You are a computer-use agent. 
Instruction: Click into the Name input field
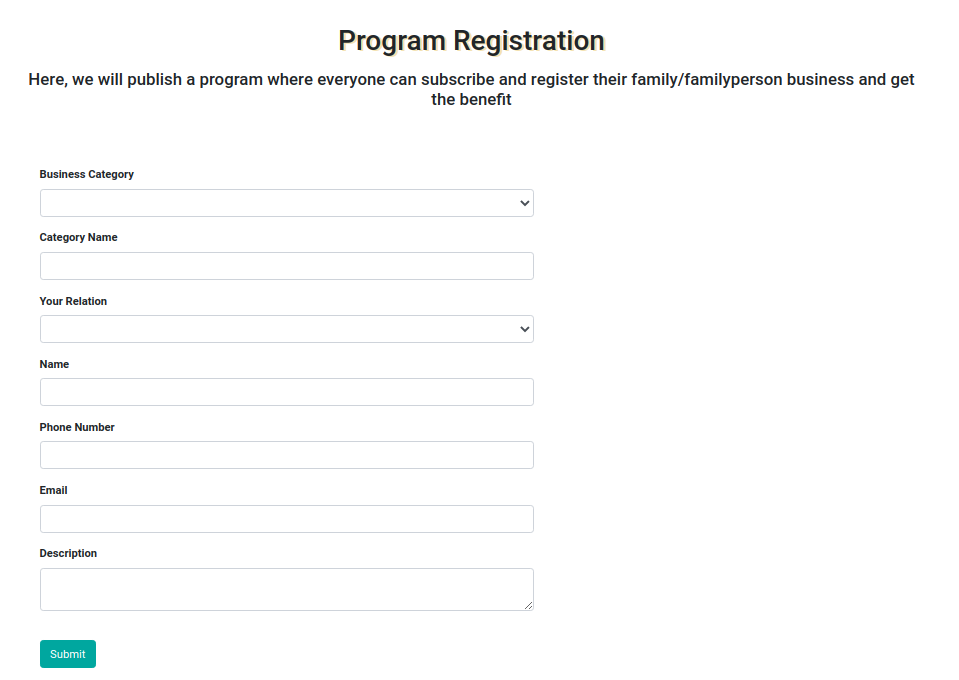[286, 392]
